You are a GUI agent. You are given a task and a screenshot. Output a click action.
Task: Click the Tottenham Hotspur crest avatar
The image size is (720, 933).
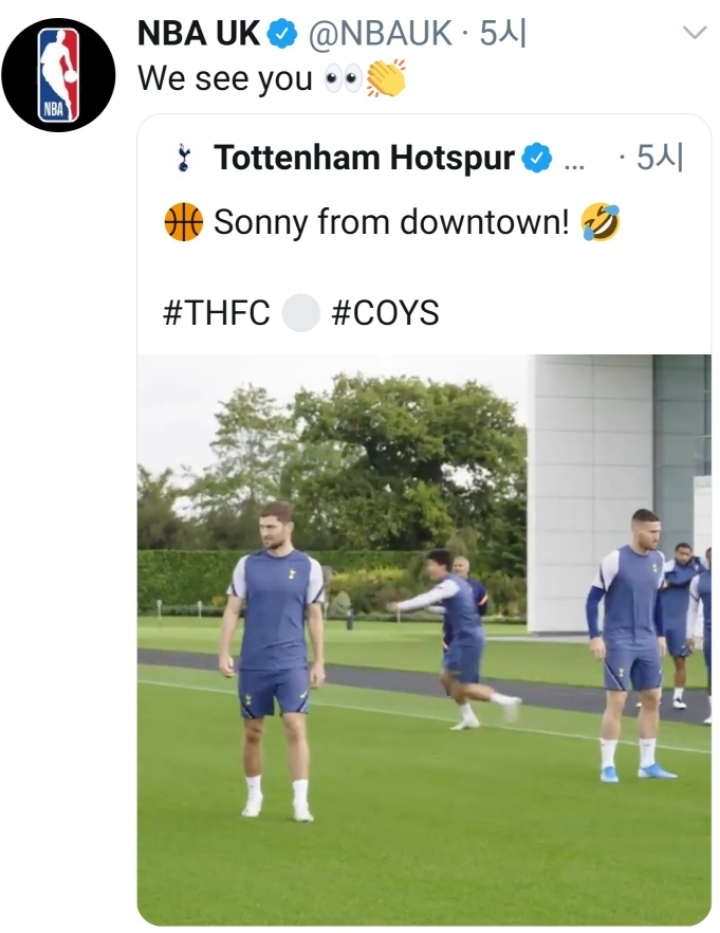tap(182, 158)
